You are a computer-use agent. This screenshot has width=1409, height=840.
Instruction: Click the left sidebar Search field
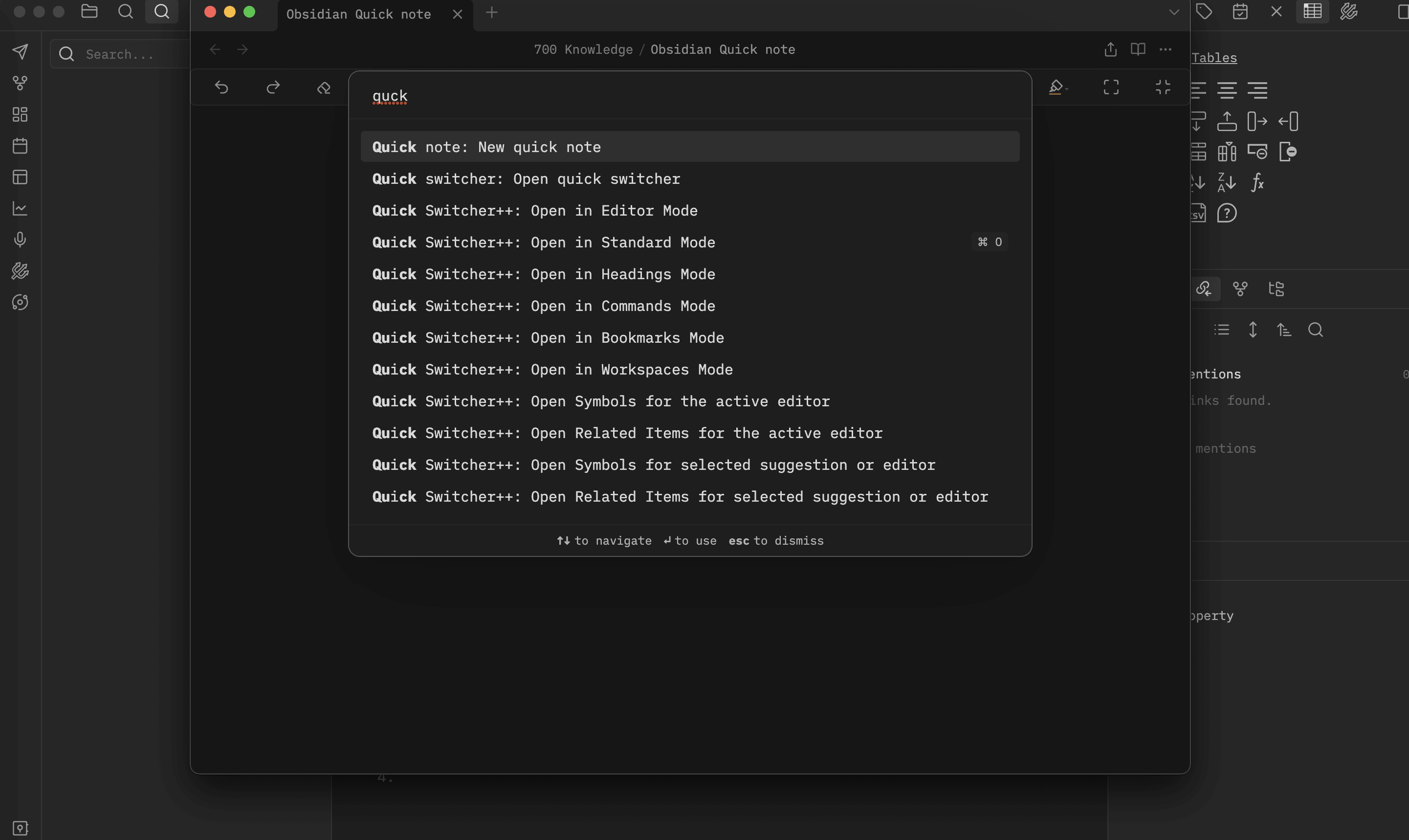point(120,54)
